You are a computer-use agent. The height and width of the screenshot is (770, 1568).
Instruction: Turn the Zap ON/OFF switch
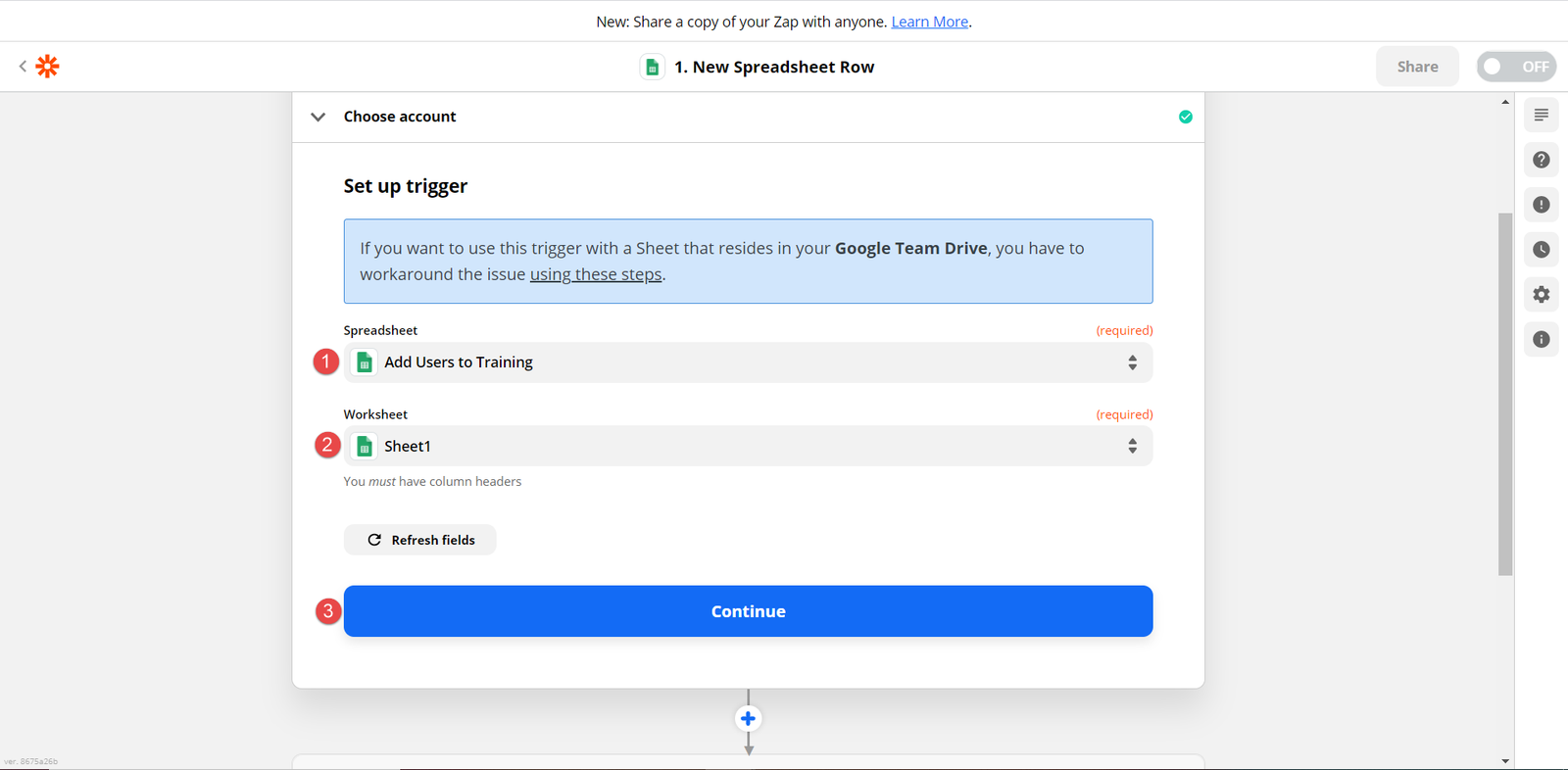(x=1515, y=67)
